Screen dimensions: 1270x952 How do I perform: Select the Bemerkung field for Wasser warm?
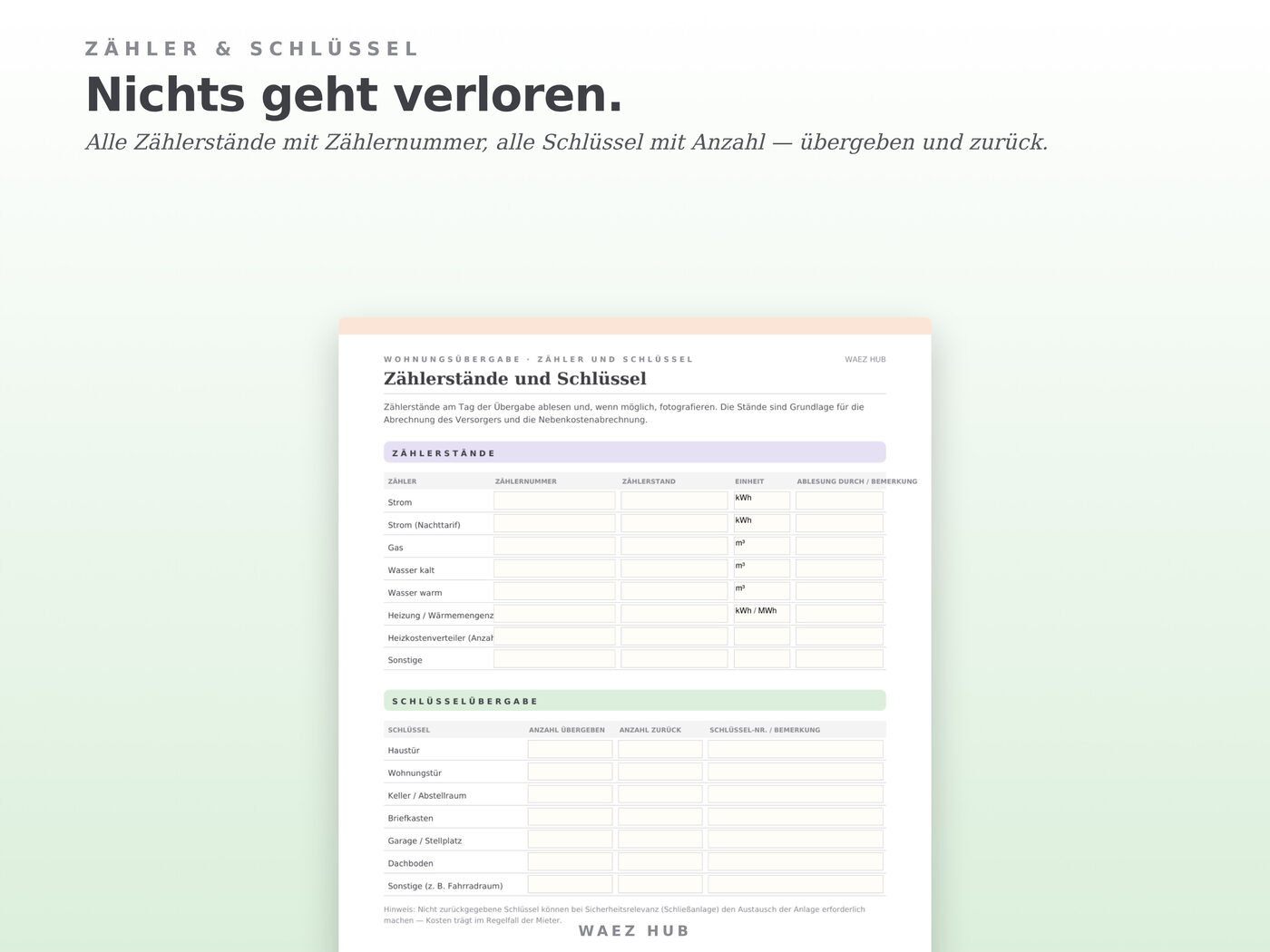pyautogui.click(x=839, y=591)
